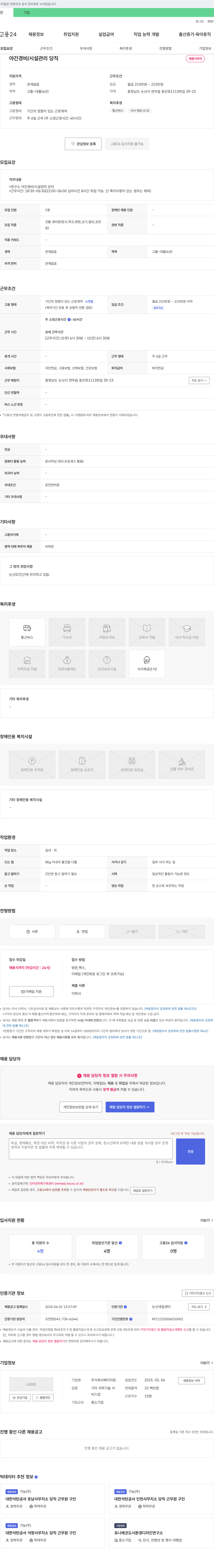Open the 직업 능력 개발 menu
214x1568 pixels.
[146, 35]
